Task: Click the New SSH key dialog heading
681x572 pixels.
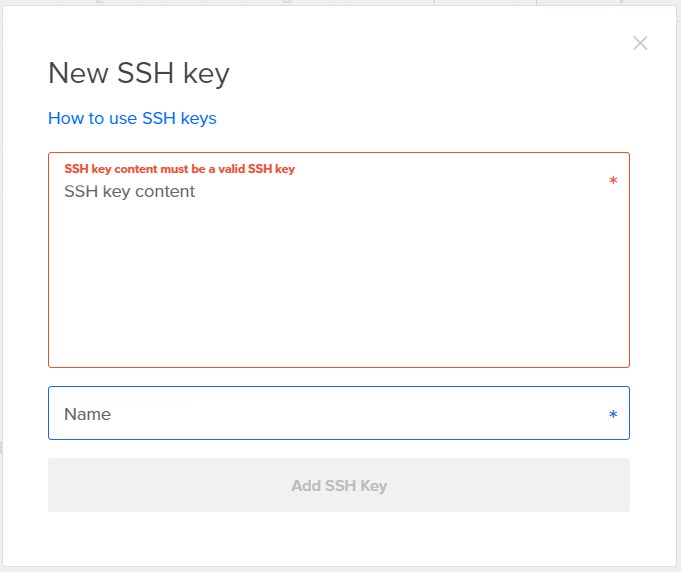Action: tap(139, 73)
